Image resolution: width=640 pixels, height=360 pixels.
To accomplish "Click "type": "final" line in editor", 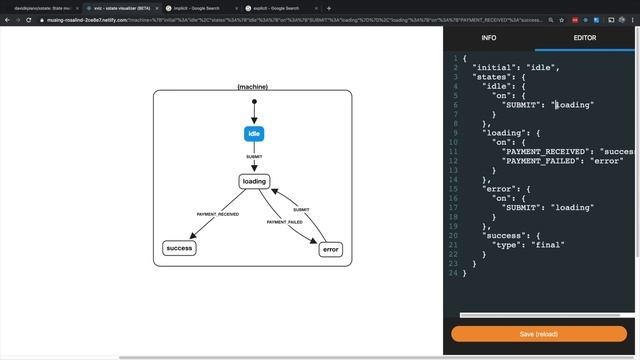I will (528, 245).
